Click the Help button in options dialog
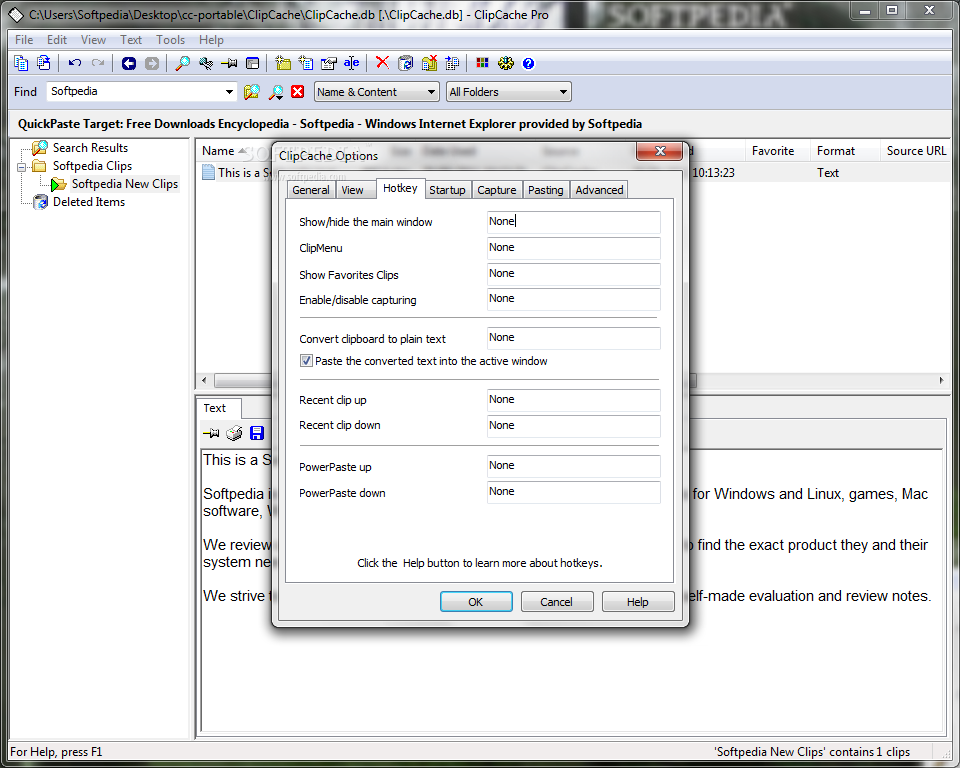Image resolution: width=960 pixels, height=768 pixels. pyautogui.click(x=637, y=602)
